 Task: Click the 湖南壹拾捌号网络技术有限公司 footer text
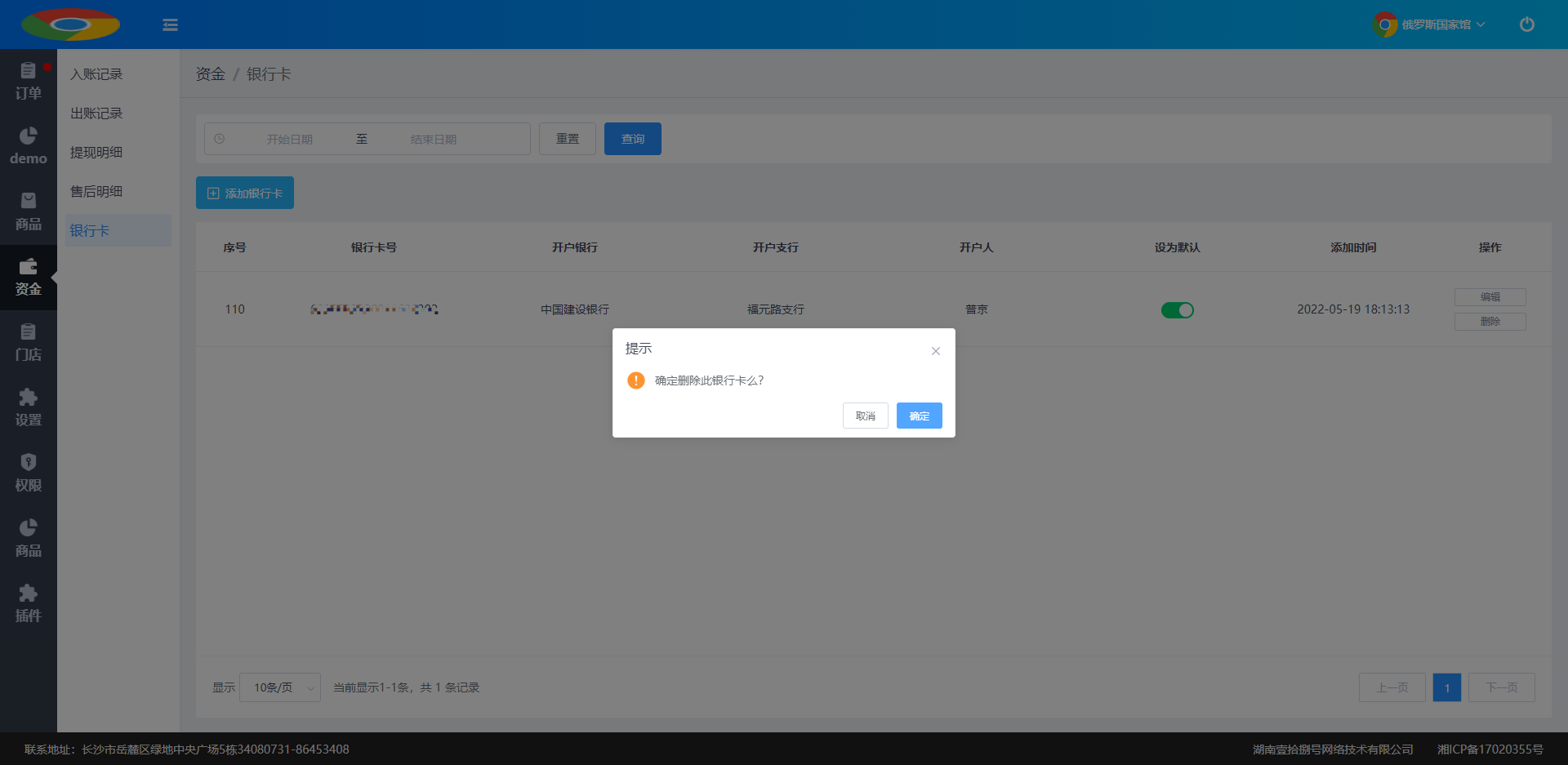point(1333,749)
